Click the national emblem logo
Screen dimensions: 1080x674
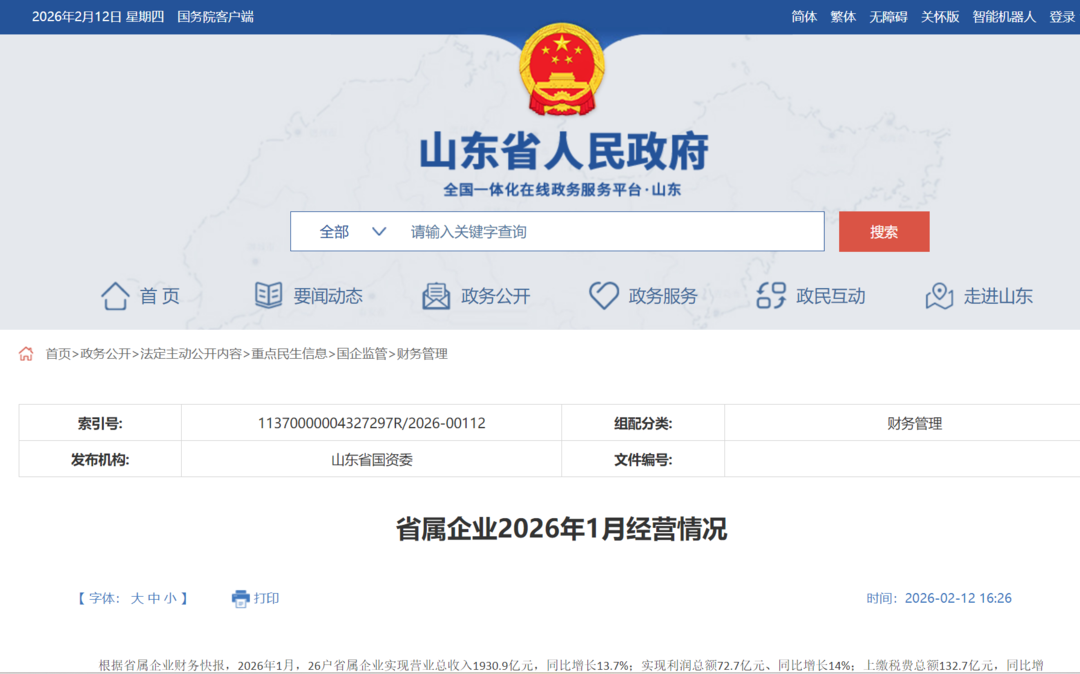point(562,70)
